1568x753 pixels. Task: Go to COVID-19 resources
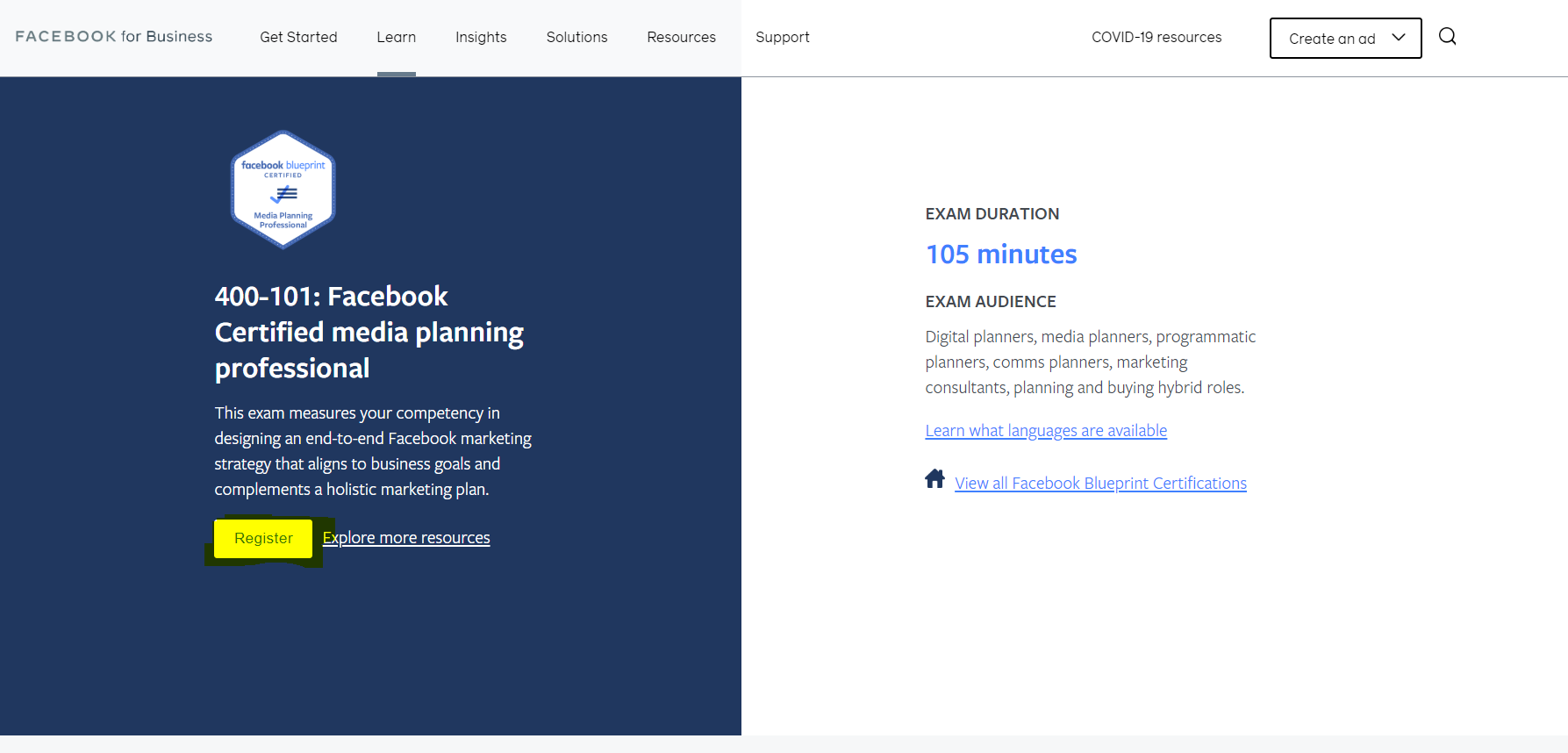1156,37
